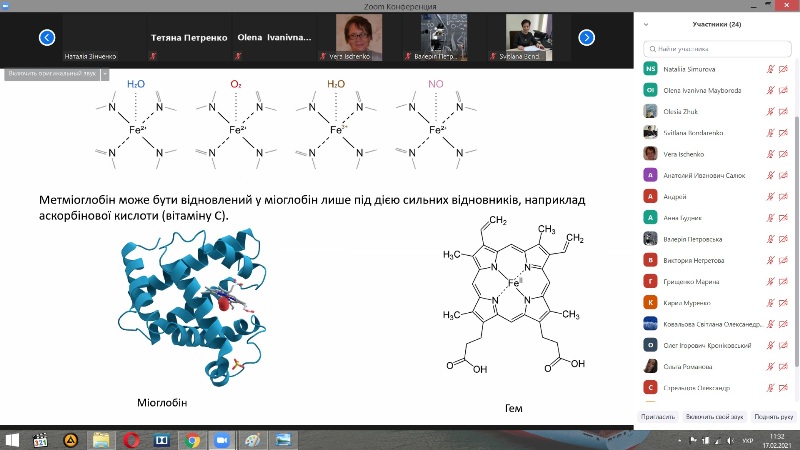Open Opera browser from the taskbar

tap(131, 439)
